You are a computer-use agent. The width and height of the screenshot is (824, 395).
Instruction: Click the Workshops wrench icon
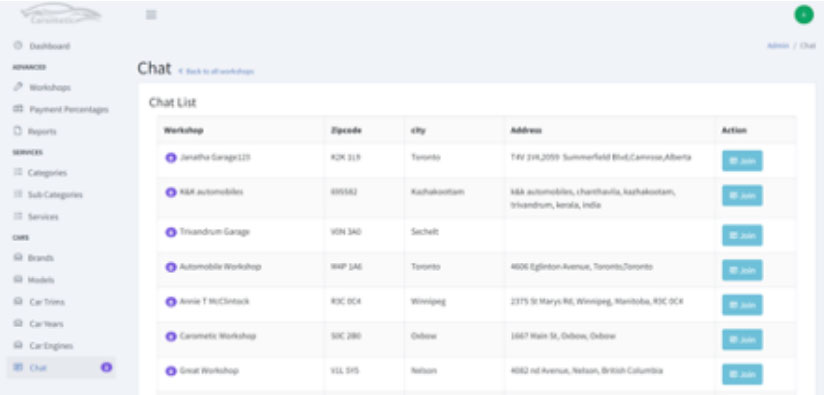[x=18, y=87]
